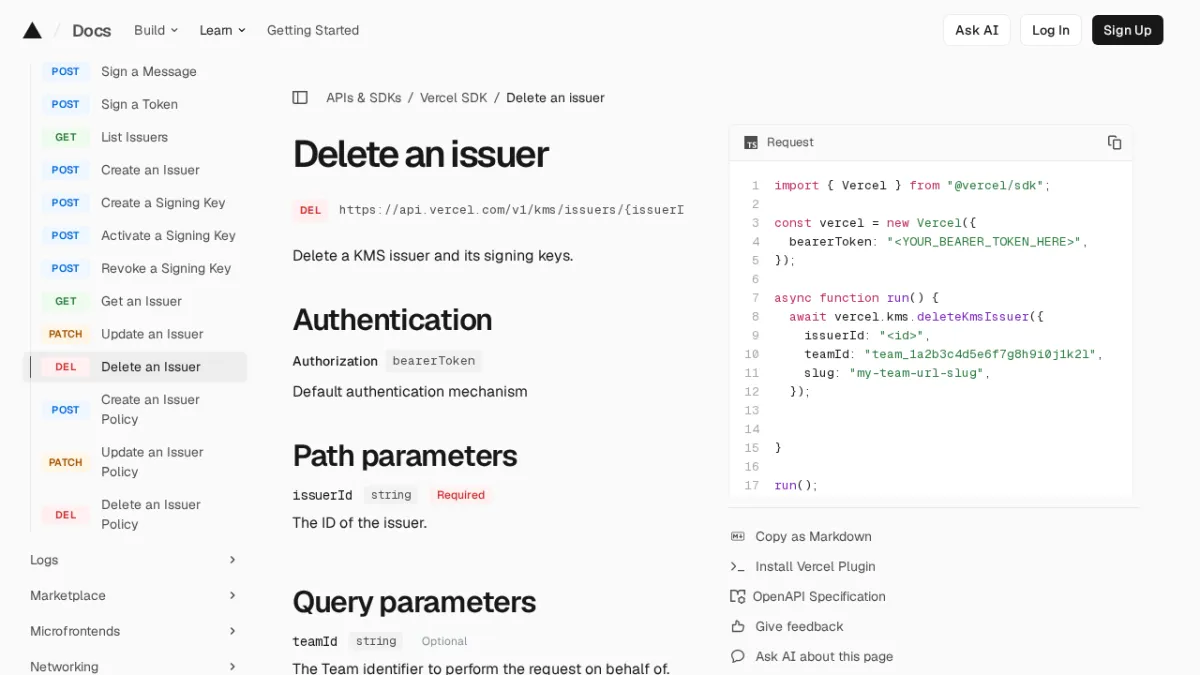The image size is (1200, 675).
Task: Click the TypeScript file icon in Request header
Action: pyautogui.click(x=751, y=143)
